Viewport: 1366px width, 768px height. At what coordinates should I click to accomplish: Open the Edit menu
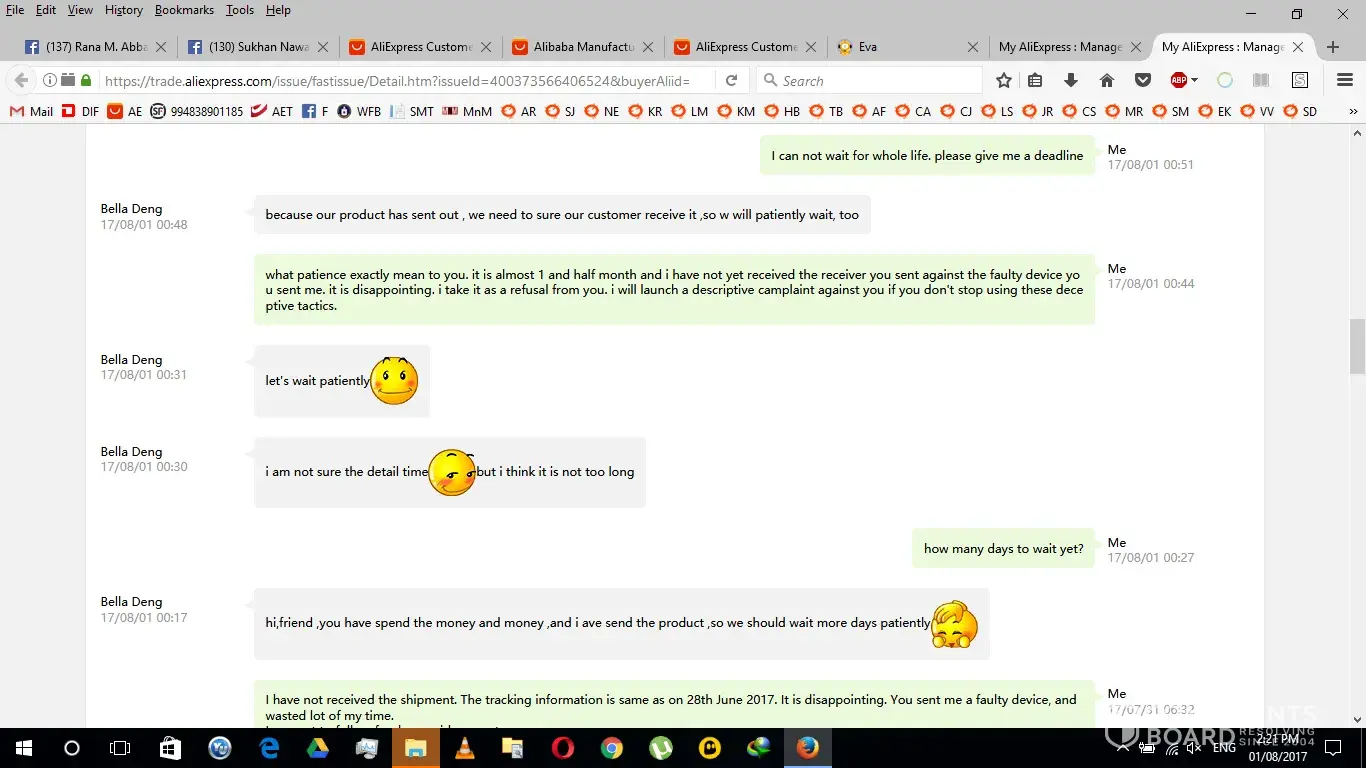46,10
